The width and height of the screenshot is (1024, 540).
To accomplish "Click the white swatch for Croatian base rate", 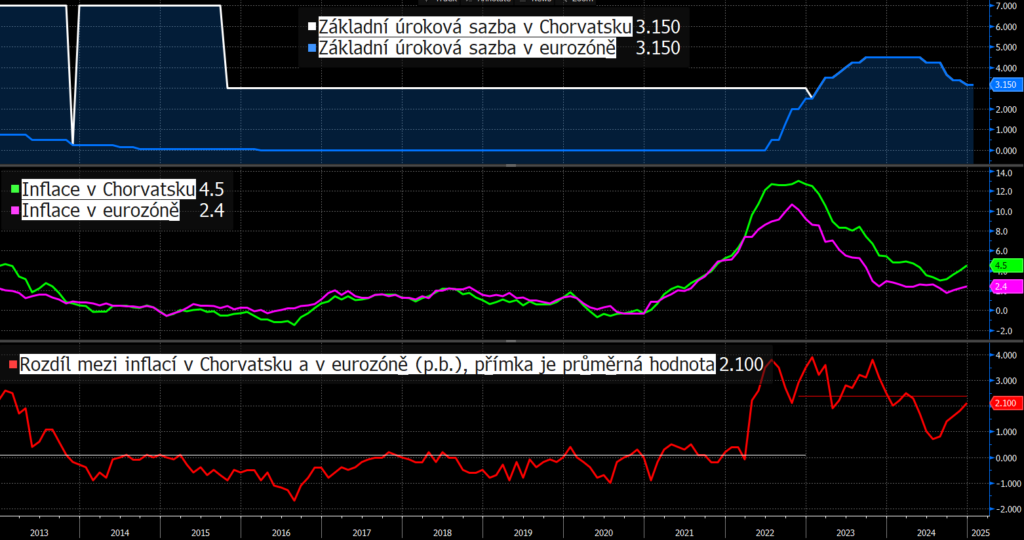I will pyautogui.click(x=312, y=27).
